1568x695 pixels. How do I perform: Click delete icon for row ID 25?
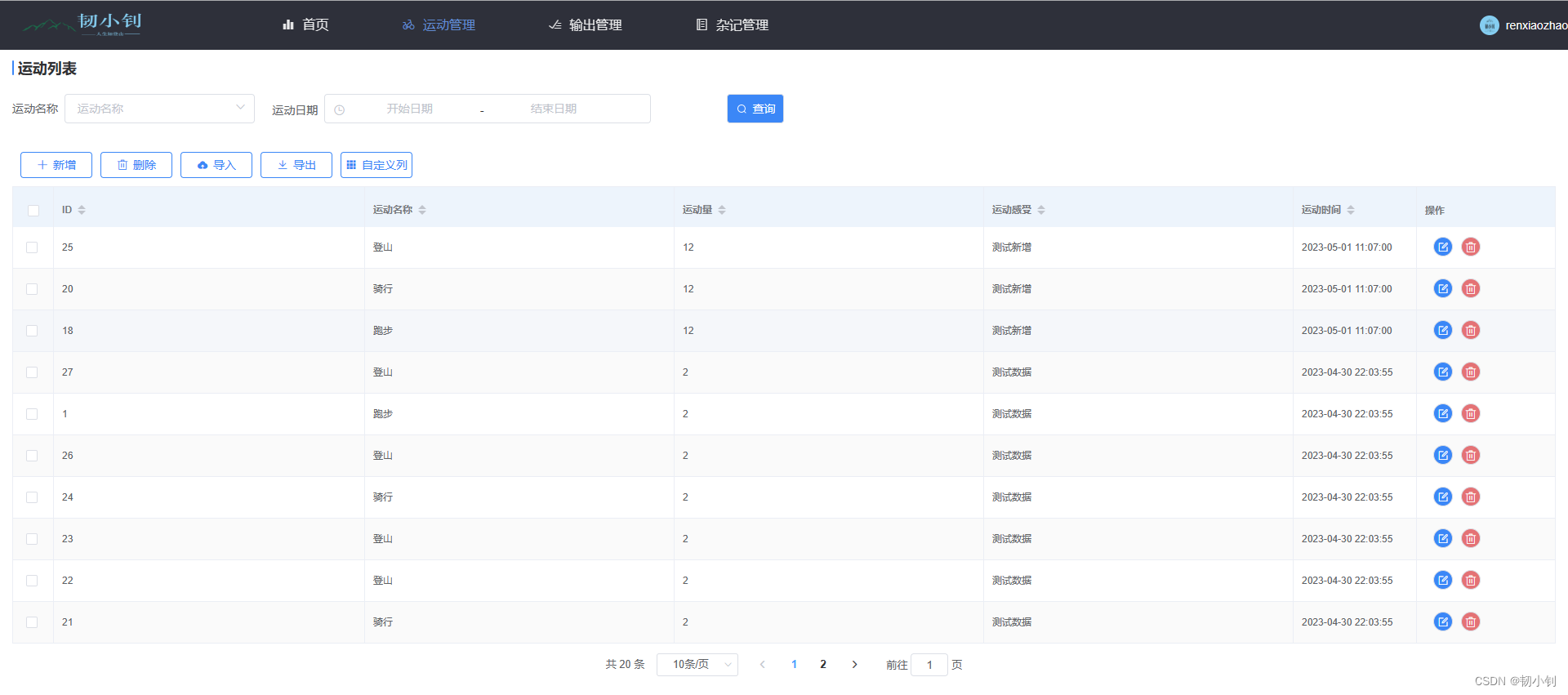(1471, 247)
